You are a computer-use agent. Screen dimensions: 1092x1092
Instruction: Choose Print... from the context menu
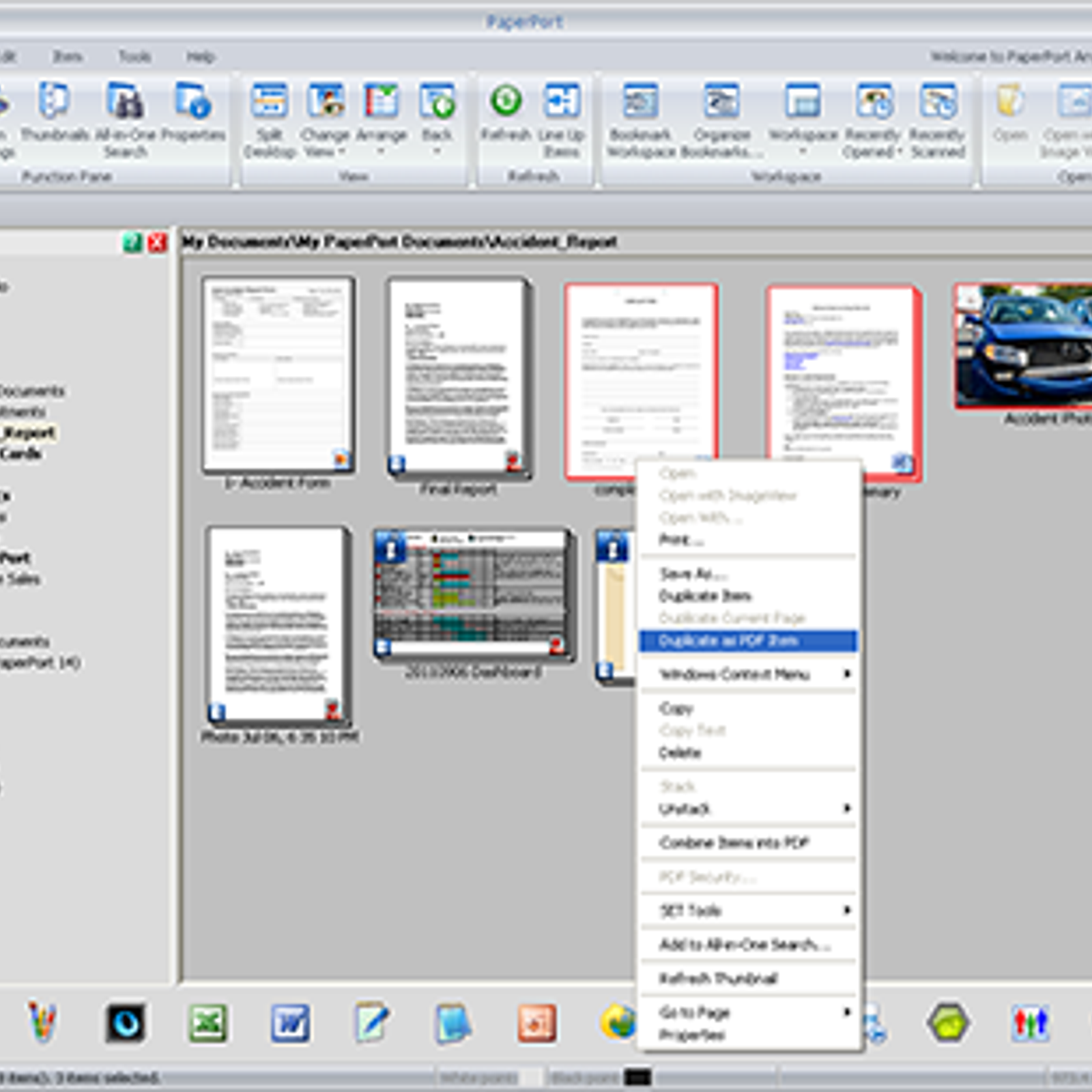tap(748, 540)
